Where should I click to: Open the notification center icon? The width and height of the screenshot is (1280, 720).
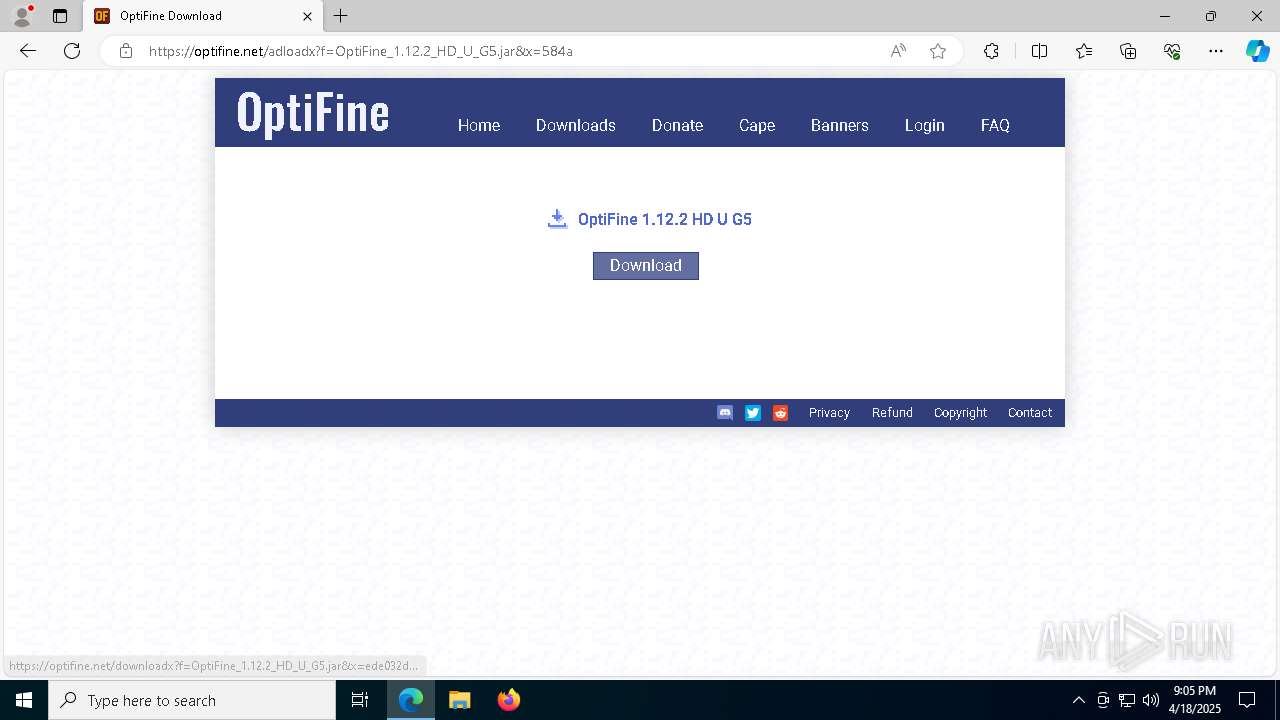tap(1247, 700)
